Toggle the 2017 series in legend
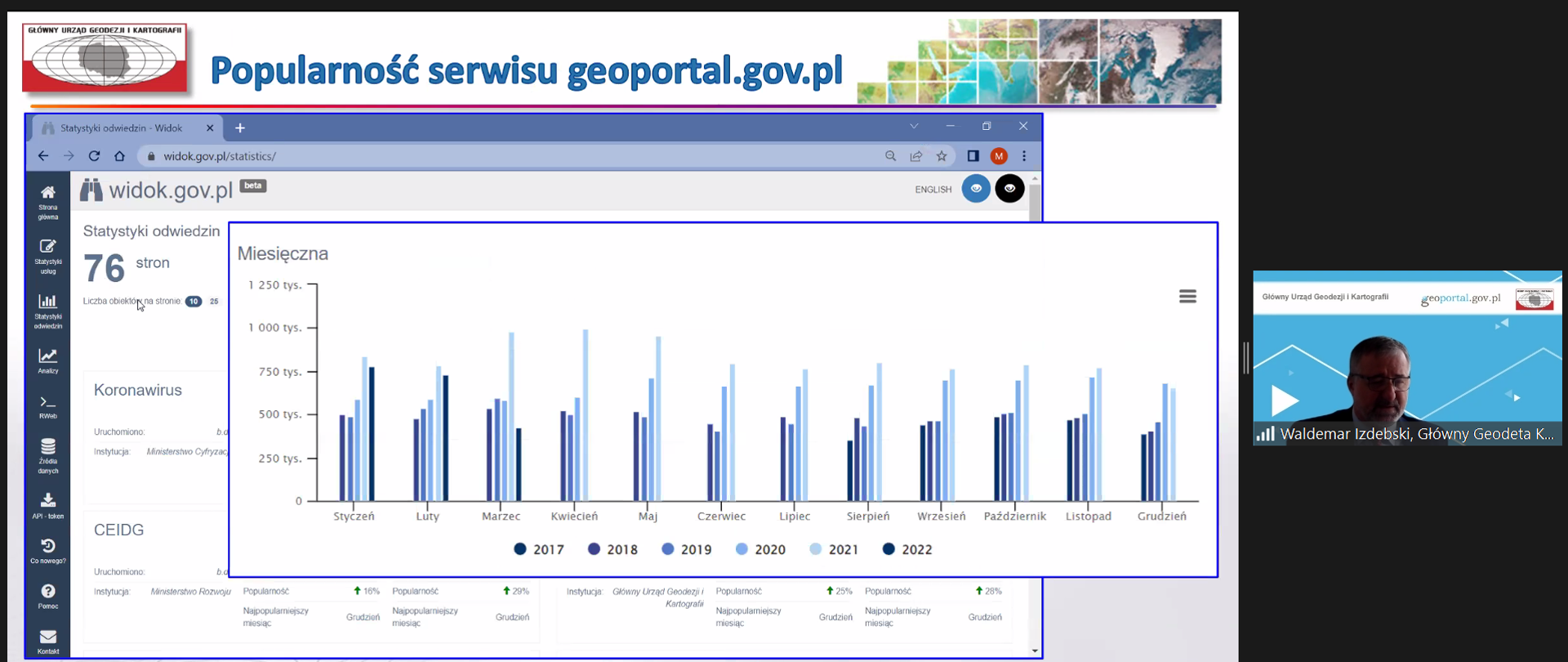The height and width of the screenshot is (662, 1568). [x=539, y=549]
